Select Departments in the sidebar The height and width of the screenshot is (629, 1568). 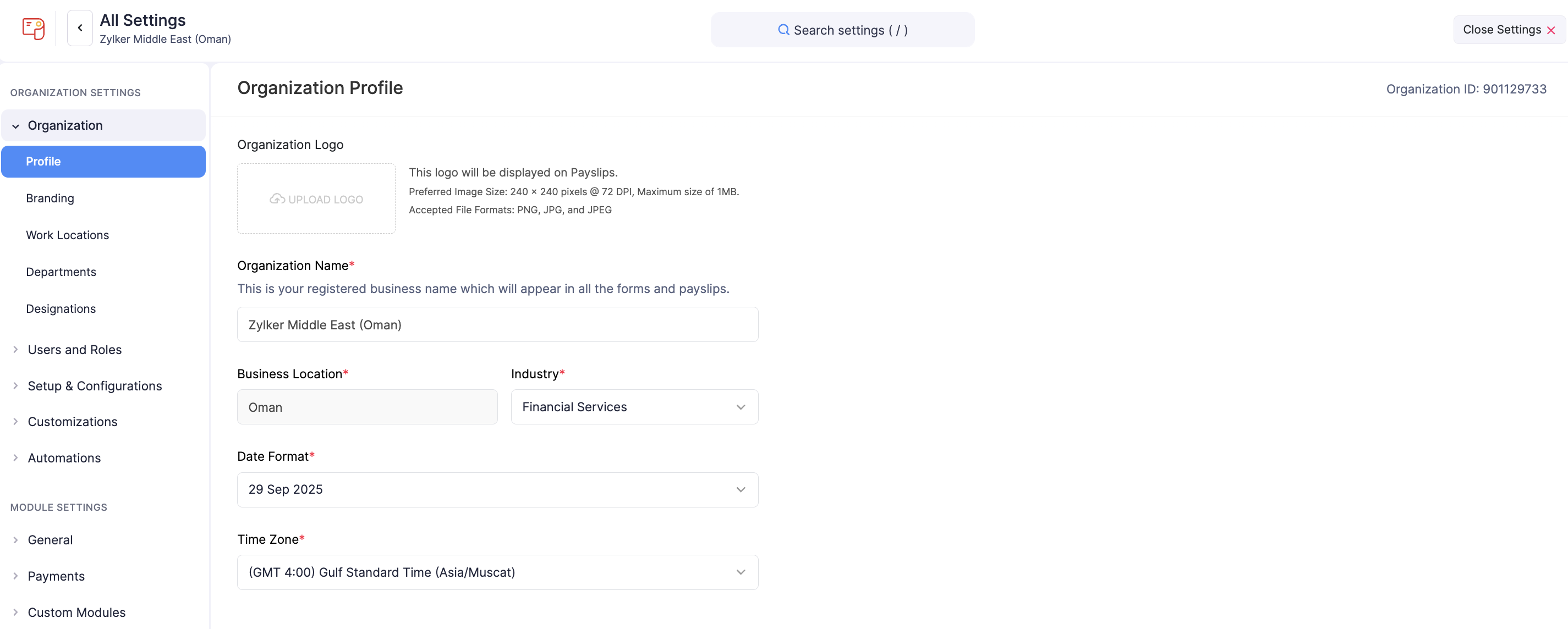click(x=62, y=271)
